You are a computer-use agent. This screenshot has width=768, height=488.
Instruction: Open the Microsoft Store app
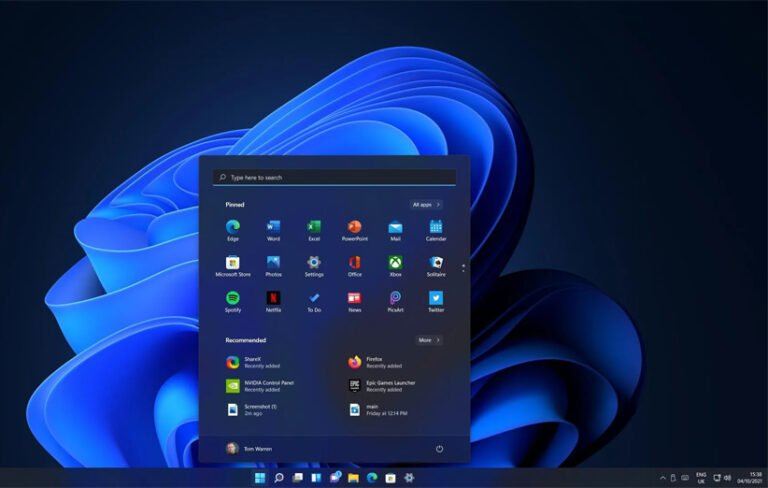tap(233, 263)
